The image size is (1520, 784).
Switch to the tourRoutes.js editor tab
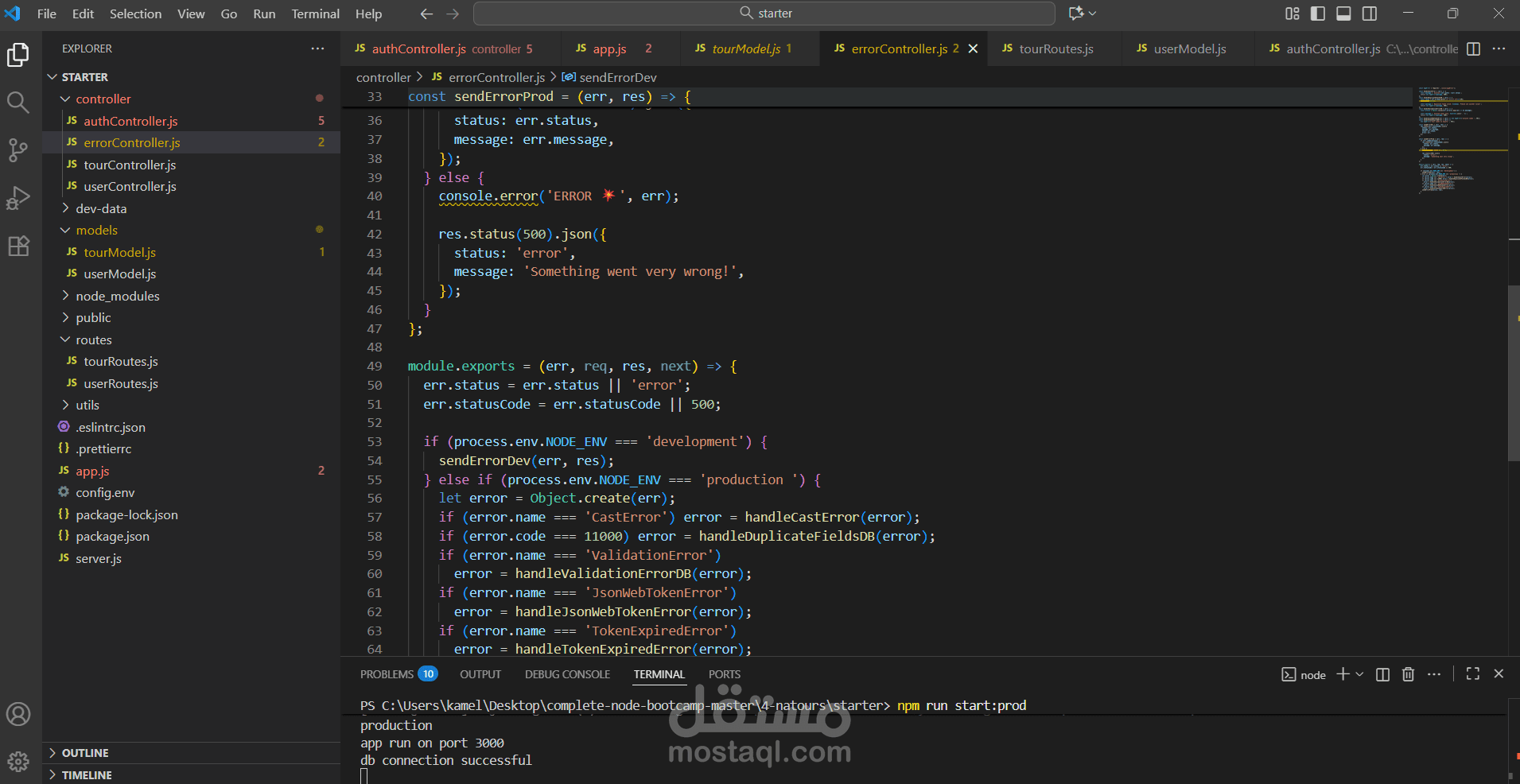(x=1055, y=49)
